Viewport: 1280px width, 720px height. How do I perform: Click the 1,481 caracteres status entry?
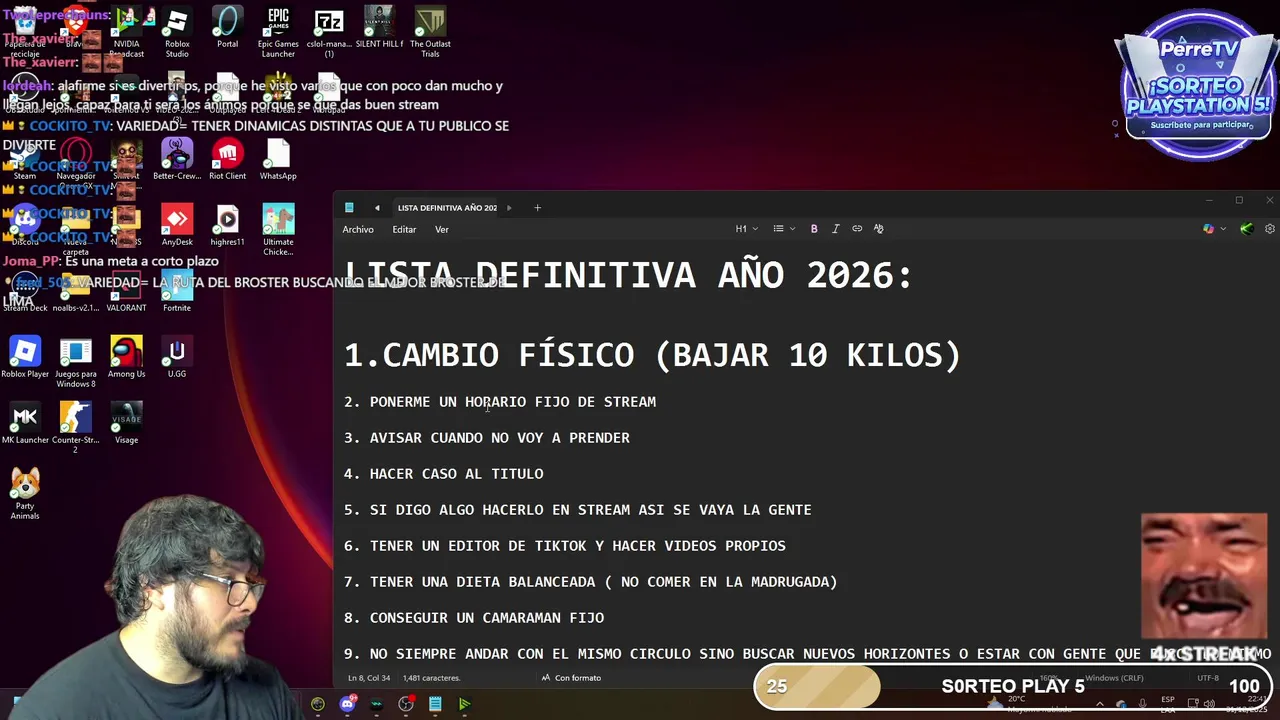click(432, 678)
